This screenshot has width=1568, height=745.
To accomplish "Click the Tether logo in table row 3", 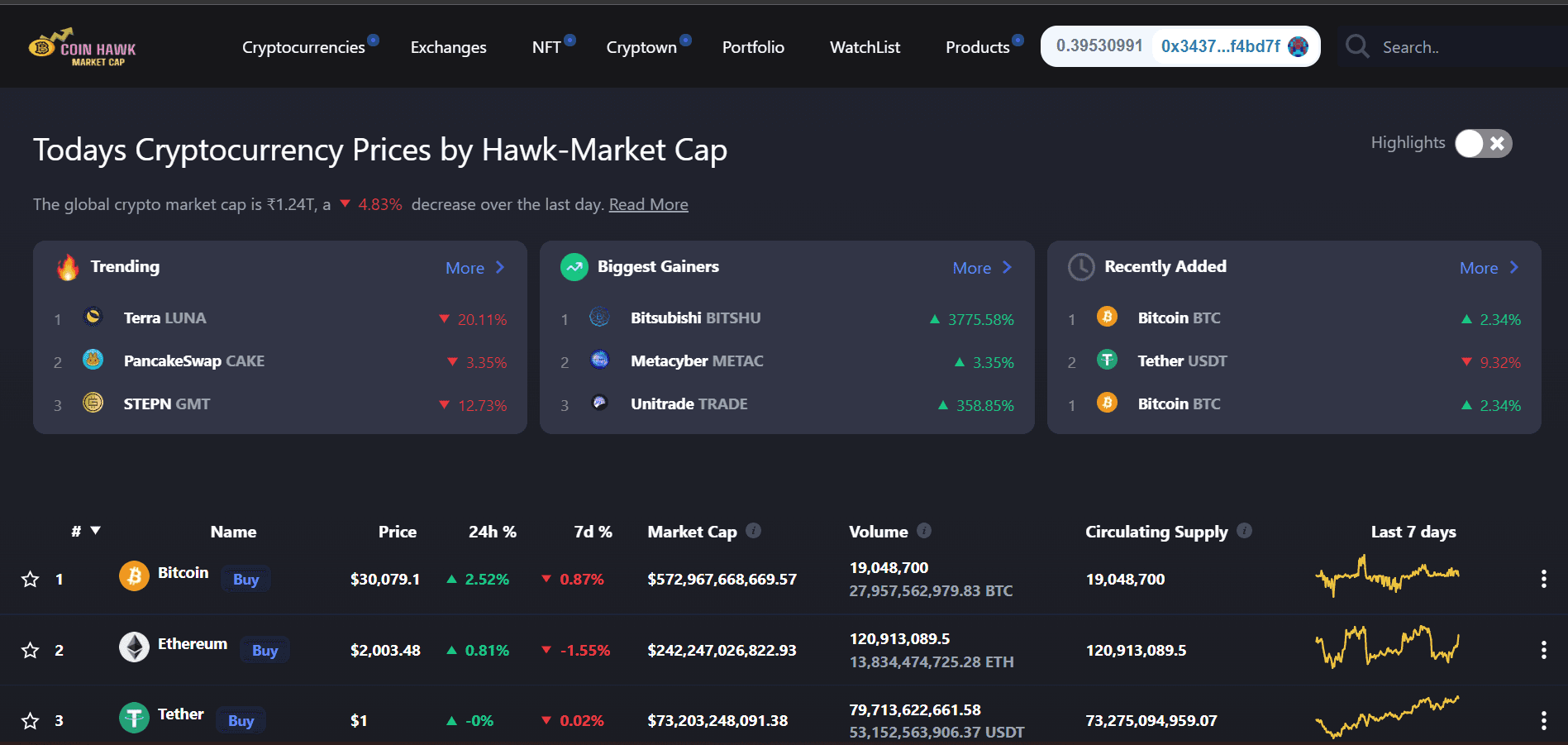I will coord(134,718).
